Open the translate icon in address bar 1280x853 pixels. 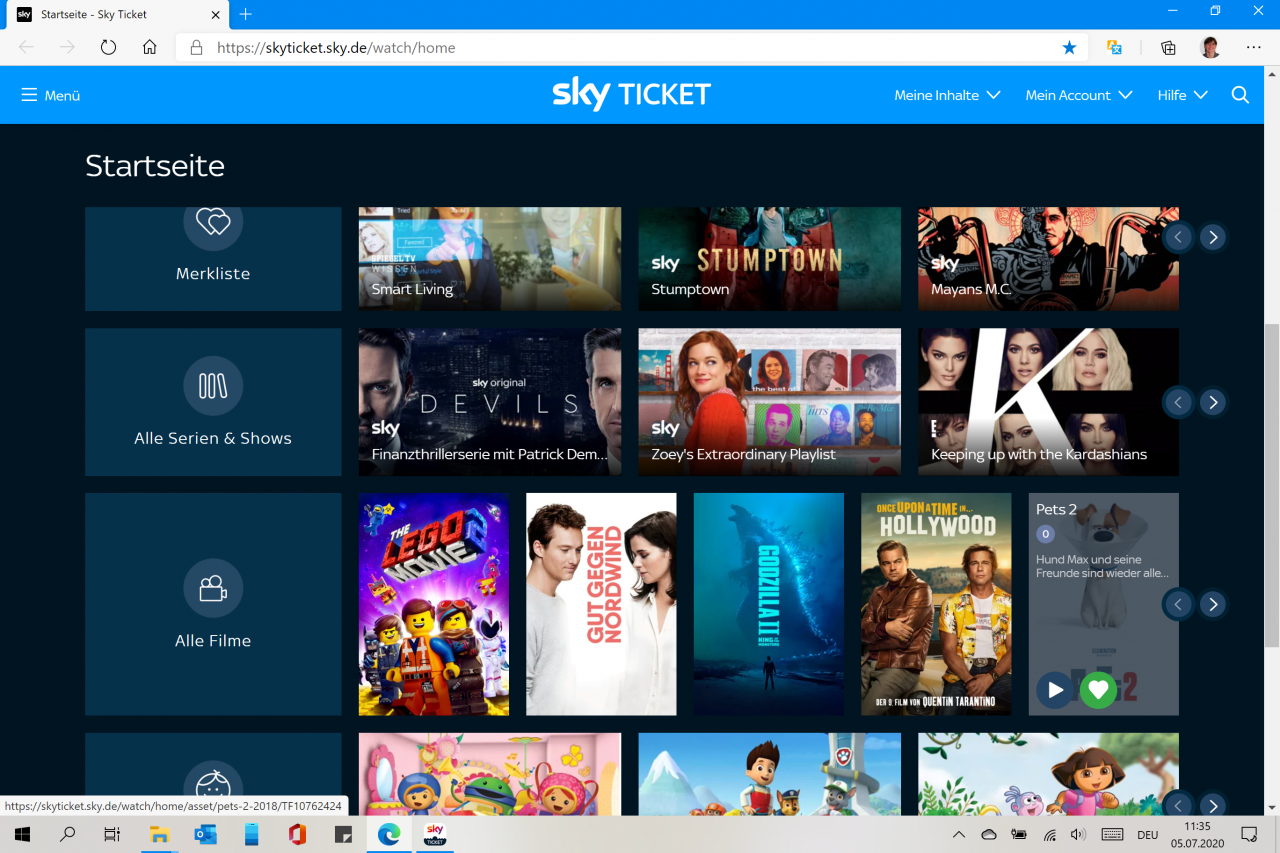(1114, 47)
